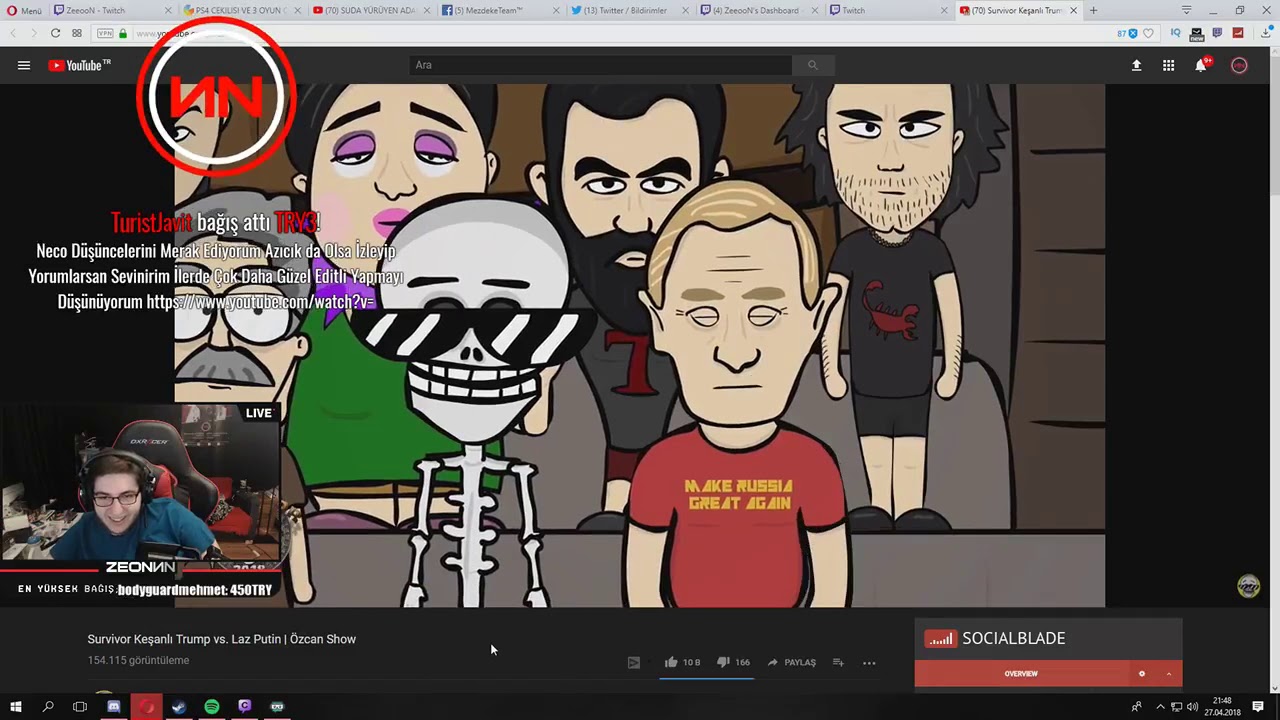Switch to the 'SUDA YÜRÜYEN ADA' tab
Screen dimensions: 1280x720
point(370,11)
